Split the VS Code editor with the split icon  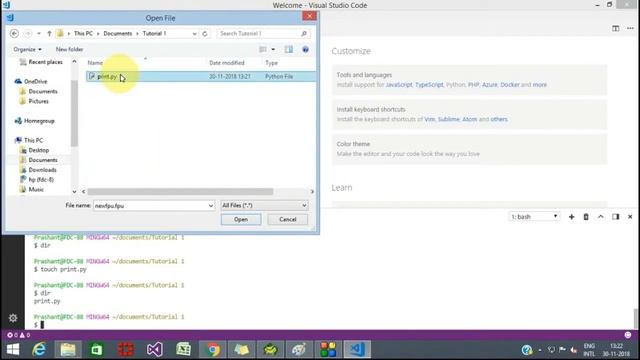pyautogui.click(x=616, y=28)
